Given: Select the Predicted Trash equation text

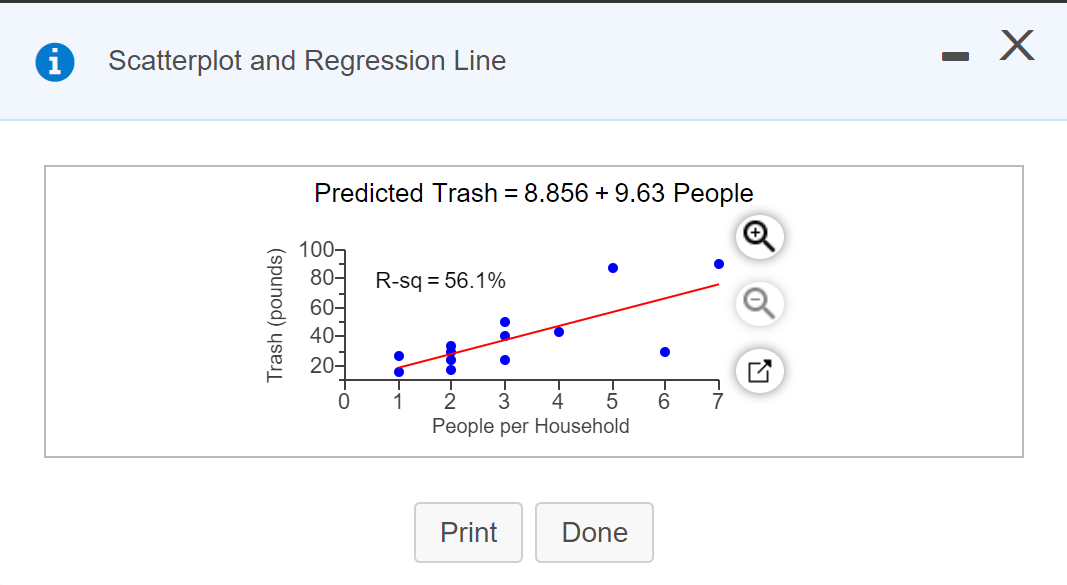Looking at the screenshot, I should coord(534,193).
